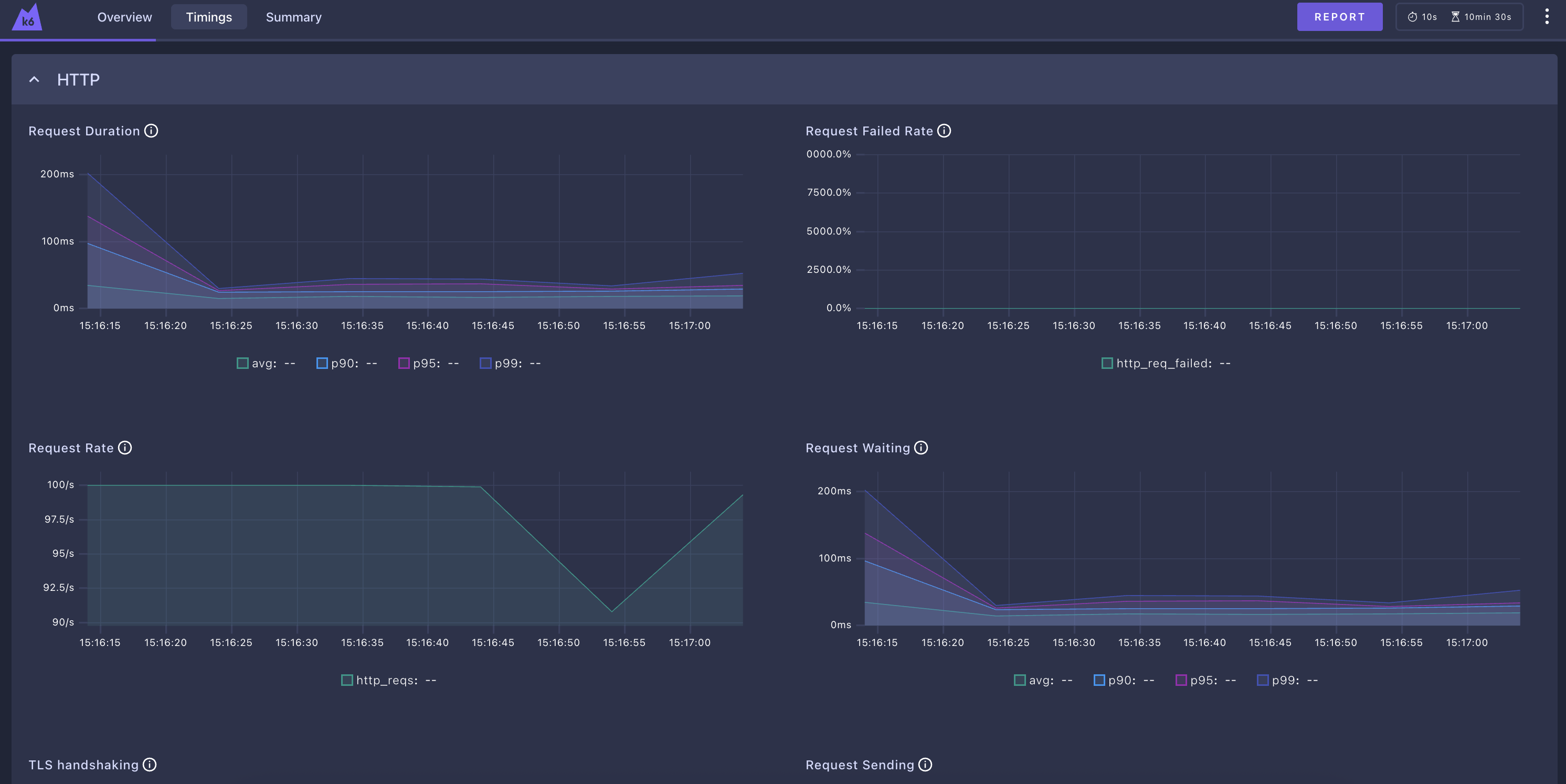Click info icon beside Request Failed Rate
Image resolution: width=1566 pixels, height=784 pixels.
(x=944, y=131)
